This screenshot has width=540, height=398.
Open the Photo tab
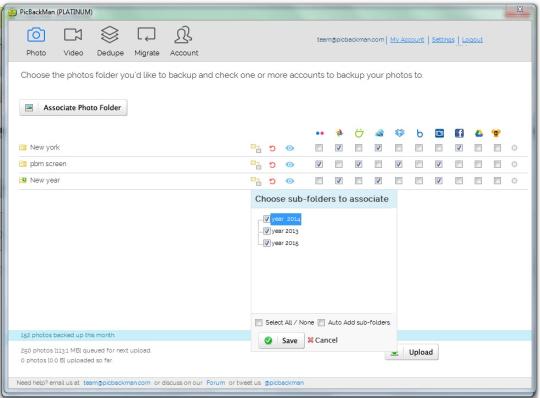(36, 41)
